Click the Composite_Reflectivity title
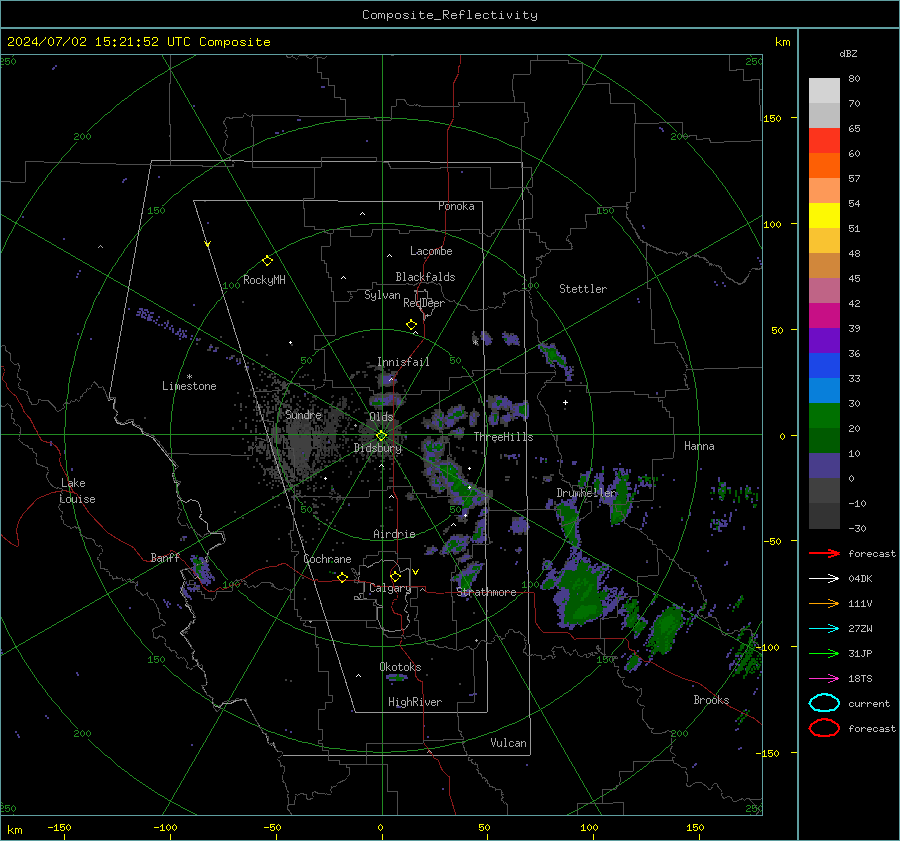This screenshot has height=841, width=900. [x=450, y=15]
